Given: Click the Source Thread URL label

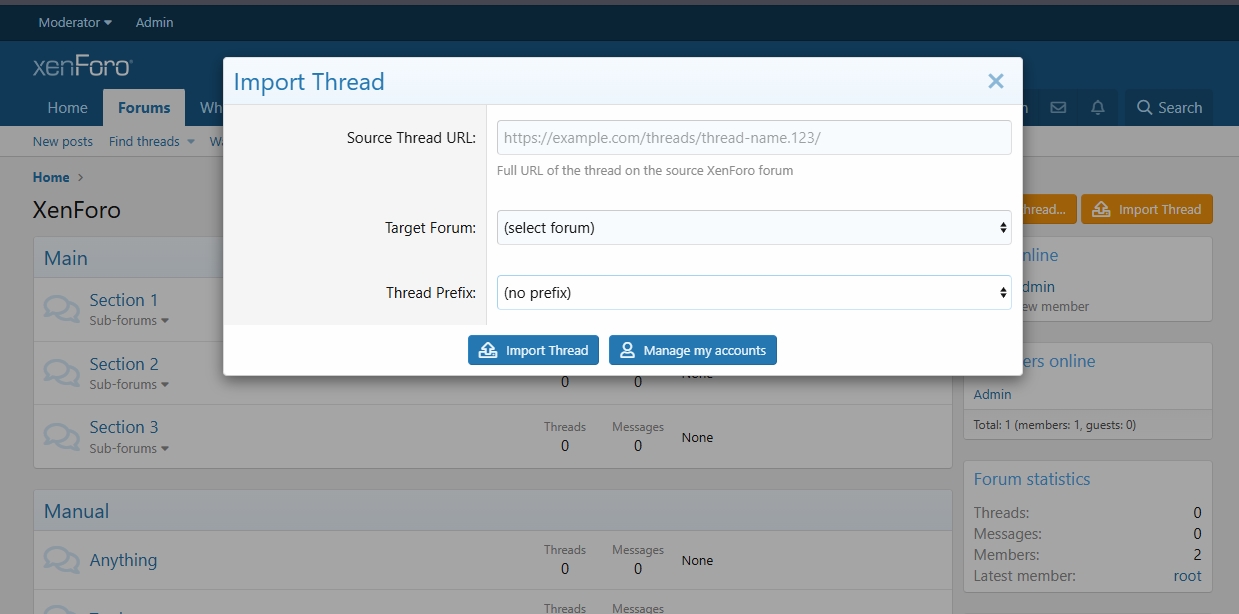Looking at the screenshot, I should [411, 138].
